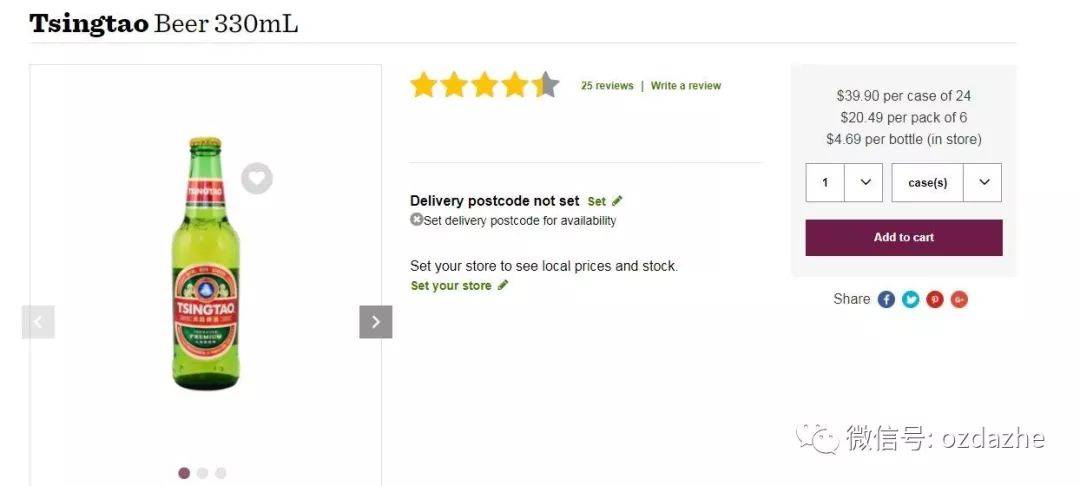This screenshot has width=1080, height=486.
Task: Open the 25 reviews link
Action: coord(607,86)
